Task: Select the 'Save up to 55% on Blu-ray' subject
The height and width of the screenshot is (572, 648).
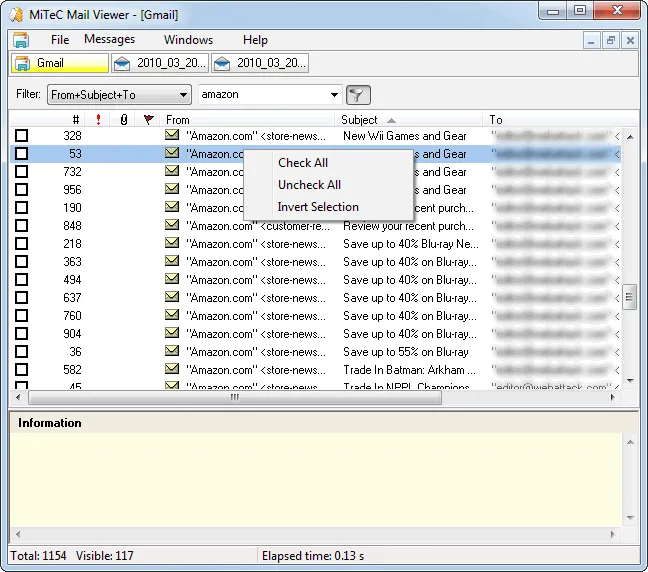Action: (x=405, y=352)
